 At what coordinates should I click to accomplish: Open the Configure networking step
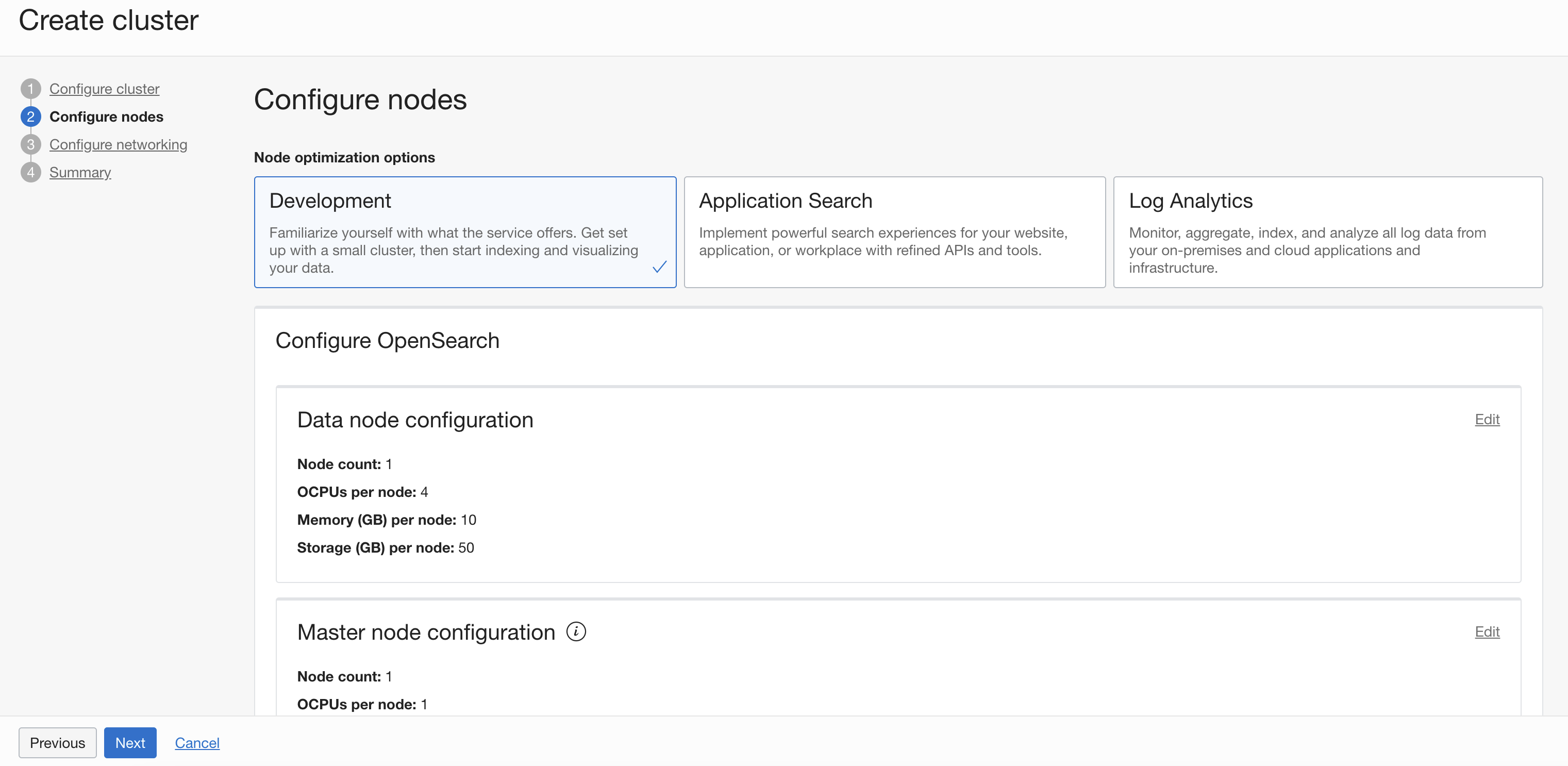pos(118,145)
